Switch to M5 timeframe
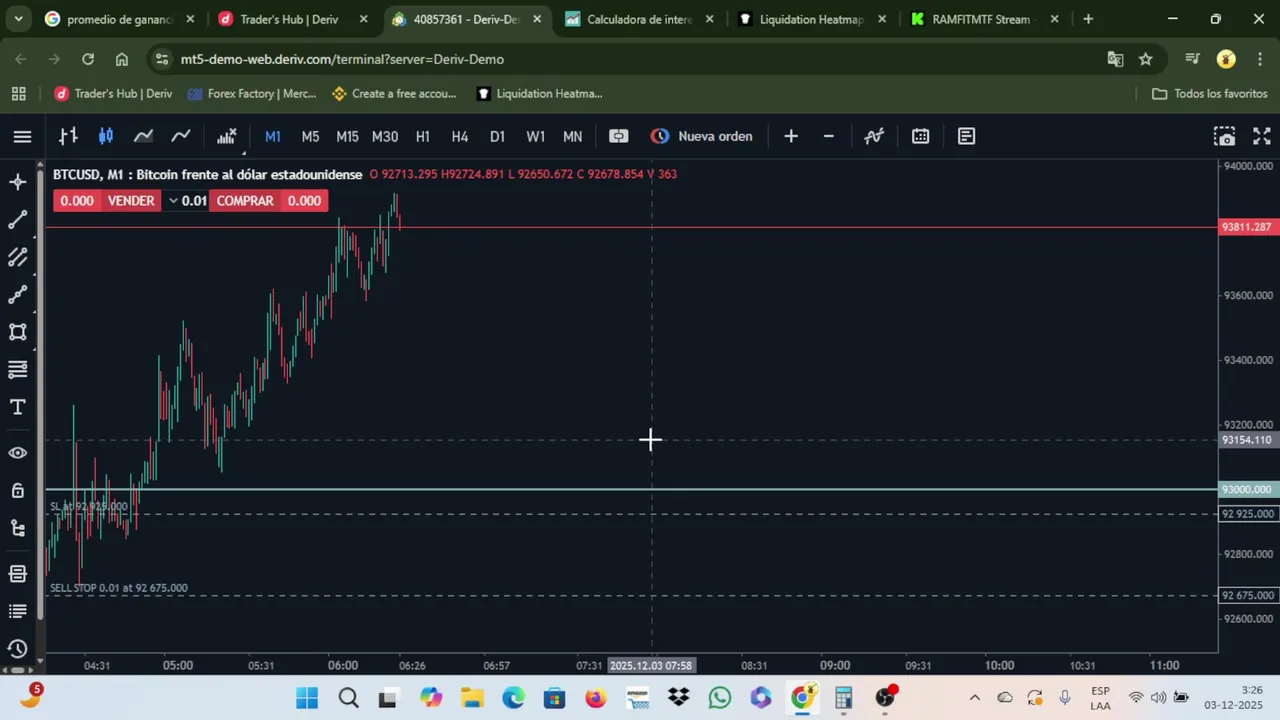This screenshot has height=720, width=1280. click(x=310, y=136)
